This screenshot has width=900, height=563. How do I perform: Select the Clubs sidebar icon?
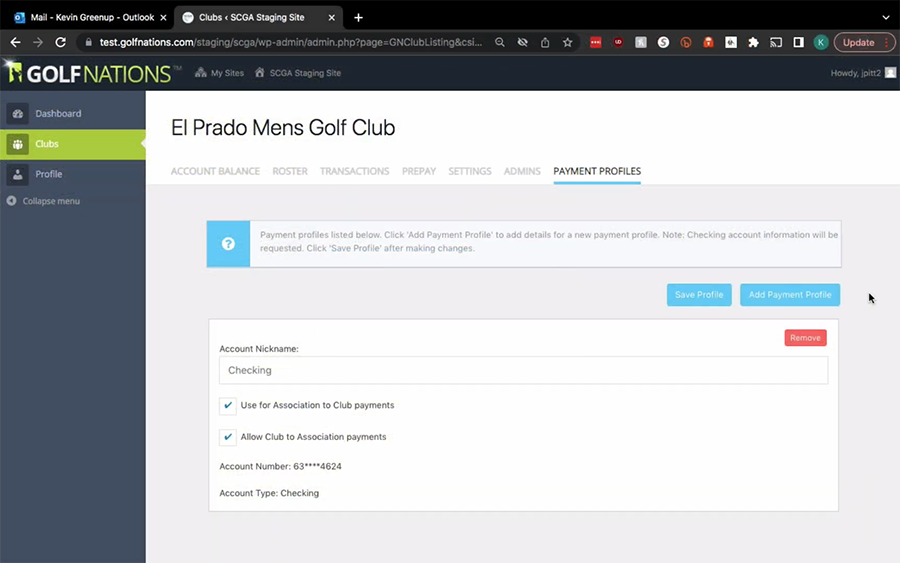point(18,144)
